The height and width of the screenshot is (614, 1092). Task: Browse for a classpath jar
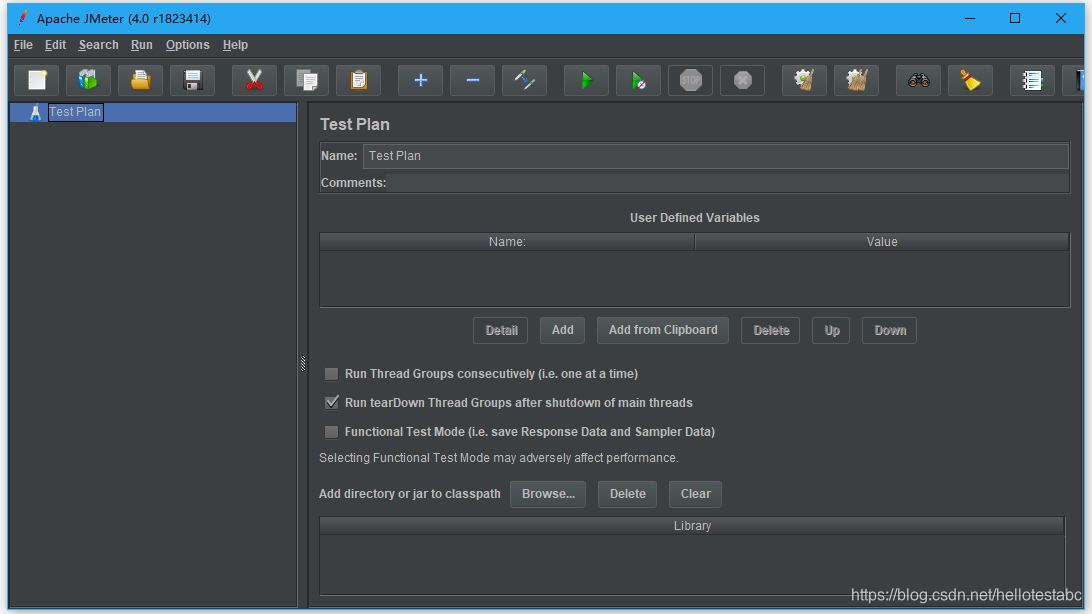point(548,494)
